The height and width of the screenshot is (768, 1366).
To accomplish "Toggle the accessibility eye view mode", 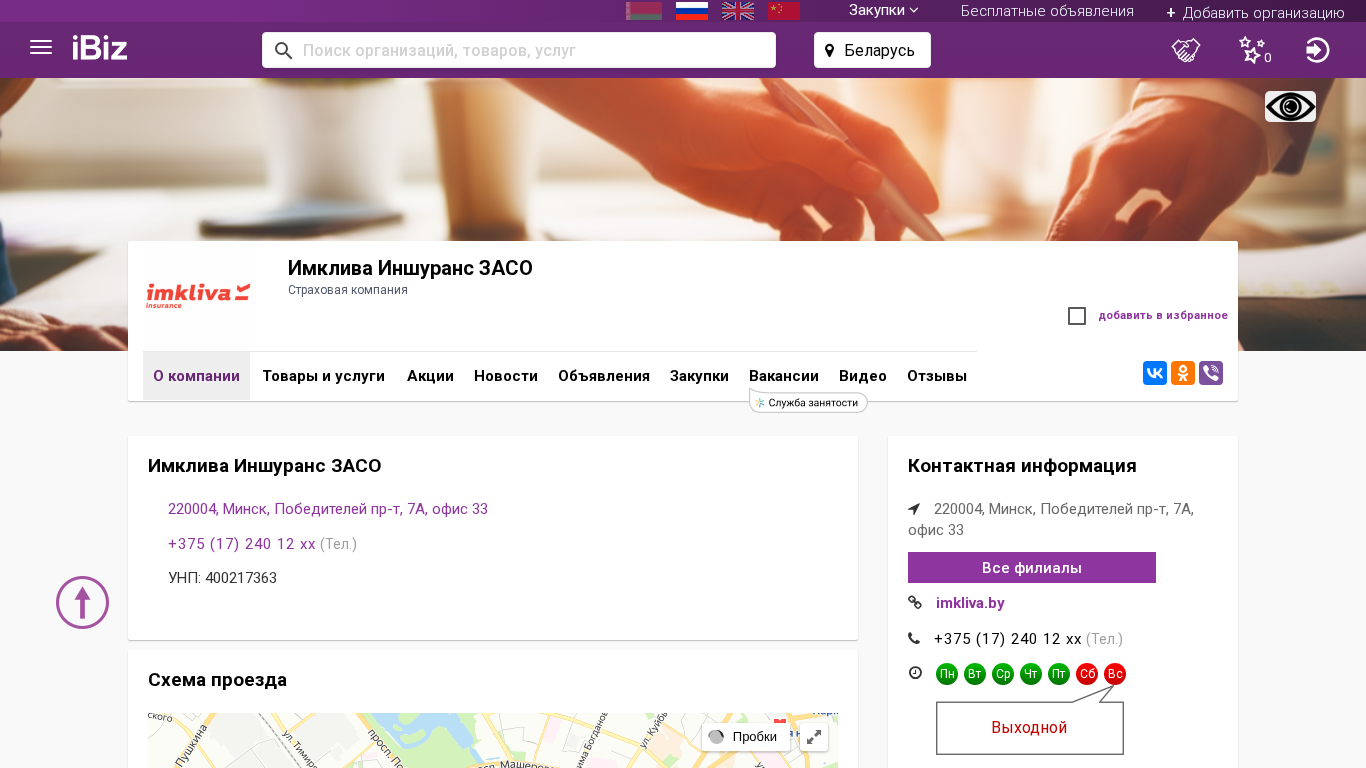I will click(1290, 107).
